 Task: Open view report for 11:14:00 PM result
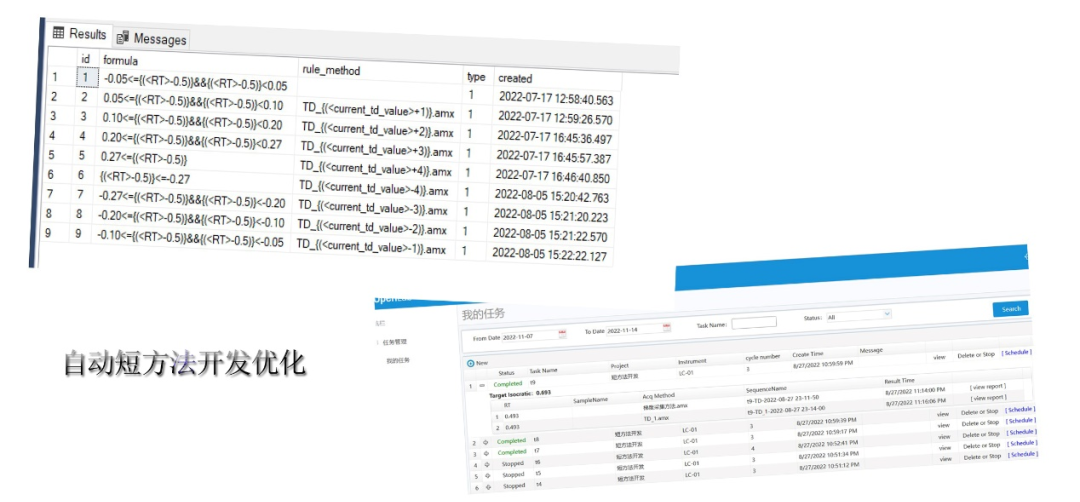pyautogui.click(x=988, y=387)
